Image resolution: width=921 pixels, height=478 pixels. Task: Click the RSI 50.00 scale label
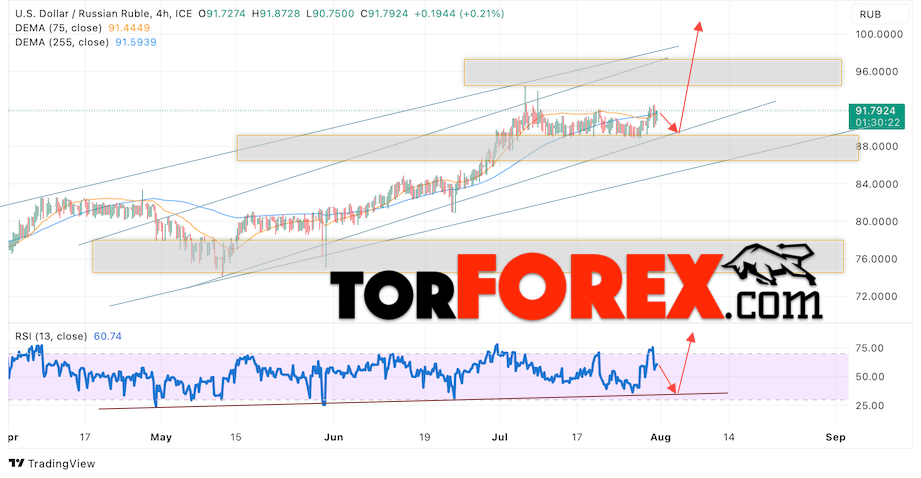pyautogui.click(x=869, y=377)
